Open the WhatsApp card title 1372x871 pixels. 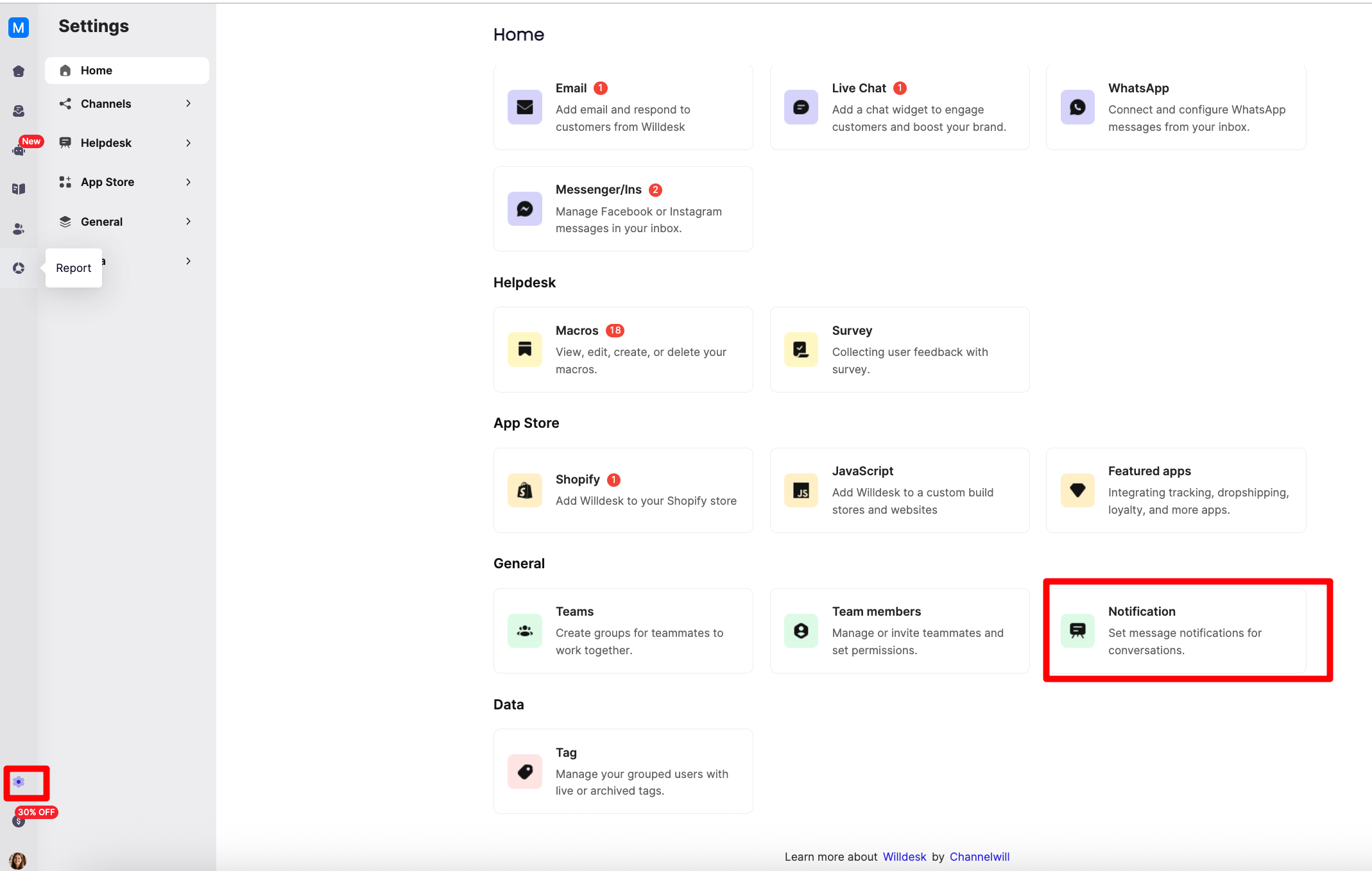(x=1138, y=88)
